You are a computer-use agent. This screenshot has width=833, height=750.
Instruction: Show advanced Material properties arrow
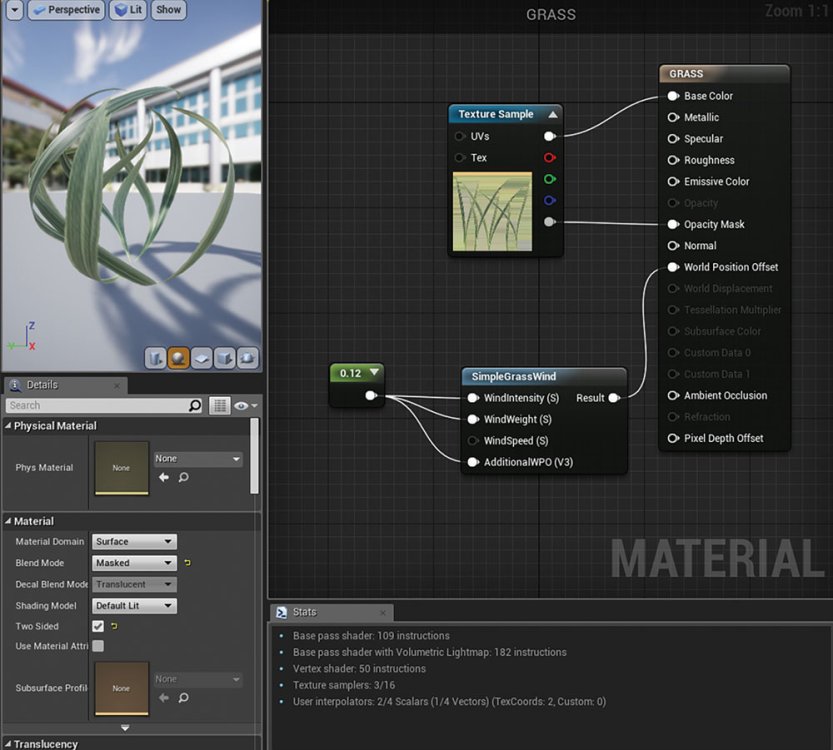(125, 728)
